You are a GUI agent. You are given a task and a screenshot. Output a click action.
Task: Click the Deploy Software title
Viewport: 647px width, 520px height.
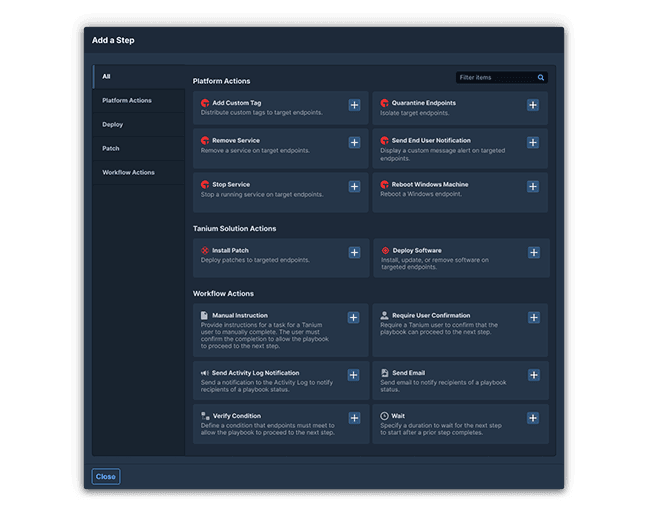click(417, 250)
